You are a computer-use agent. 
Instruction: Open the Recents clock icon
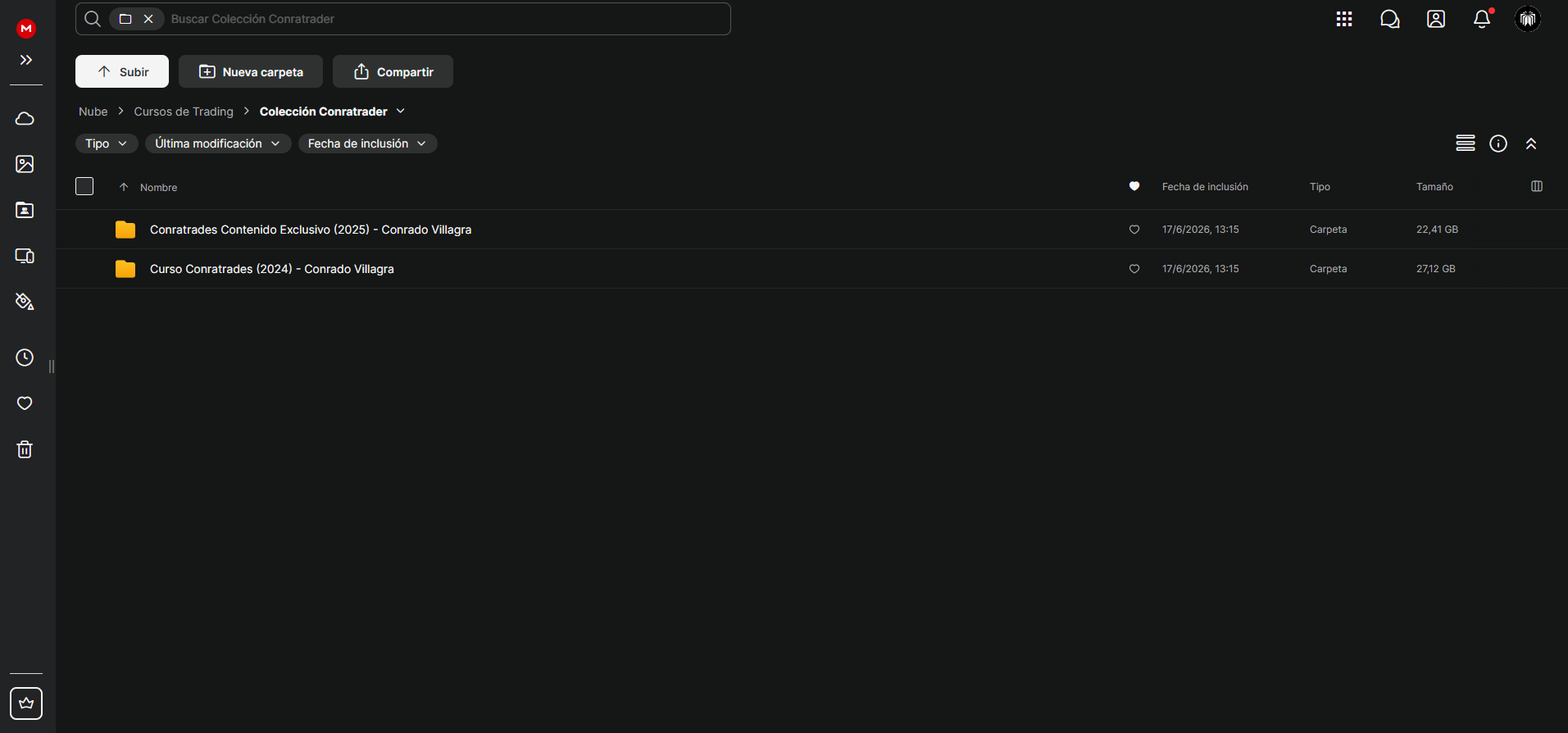(25, 357)
